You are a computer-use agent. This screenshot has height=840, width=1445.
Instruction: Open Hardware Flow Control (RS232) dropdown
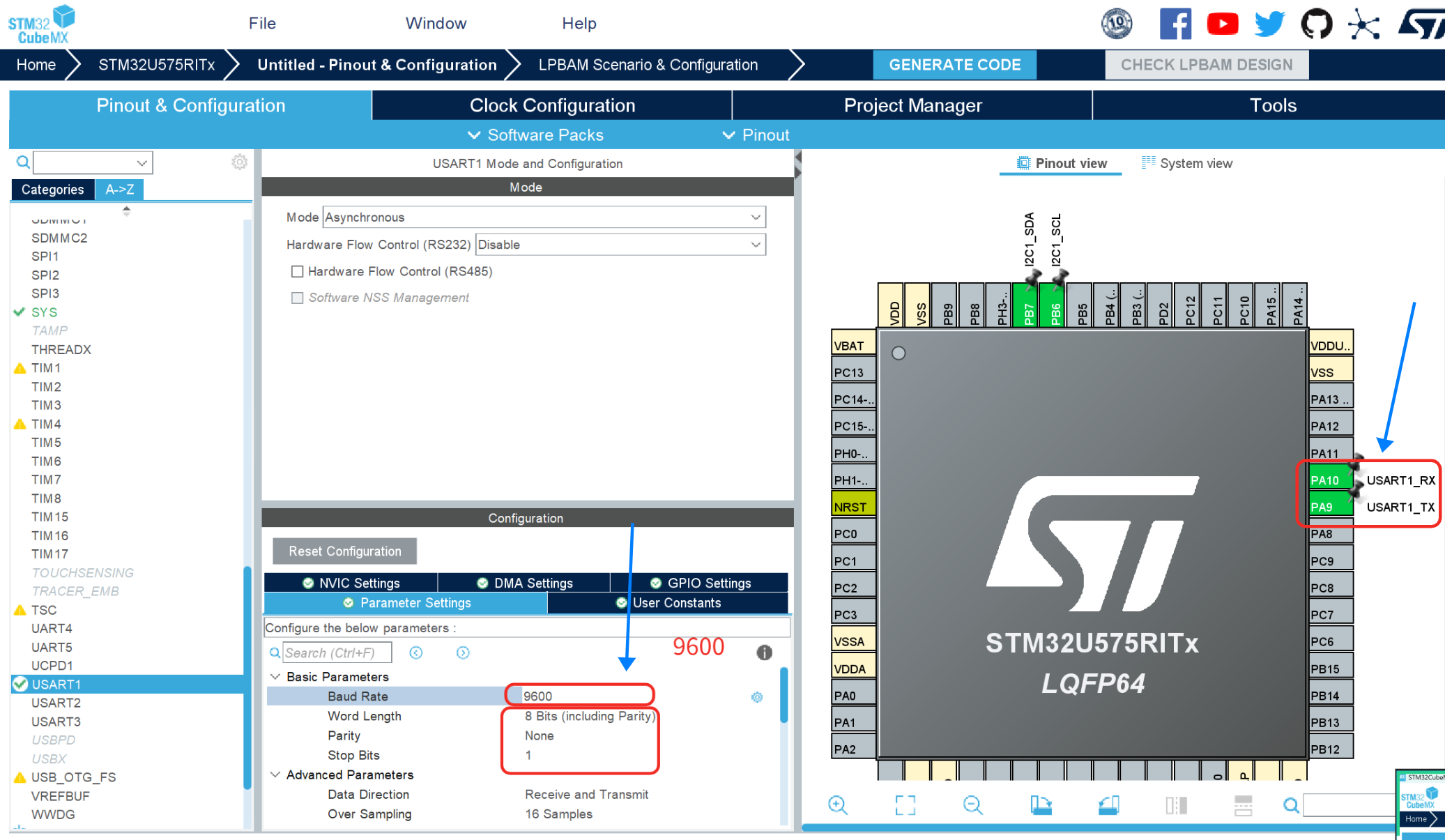click(620, 245)
